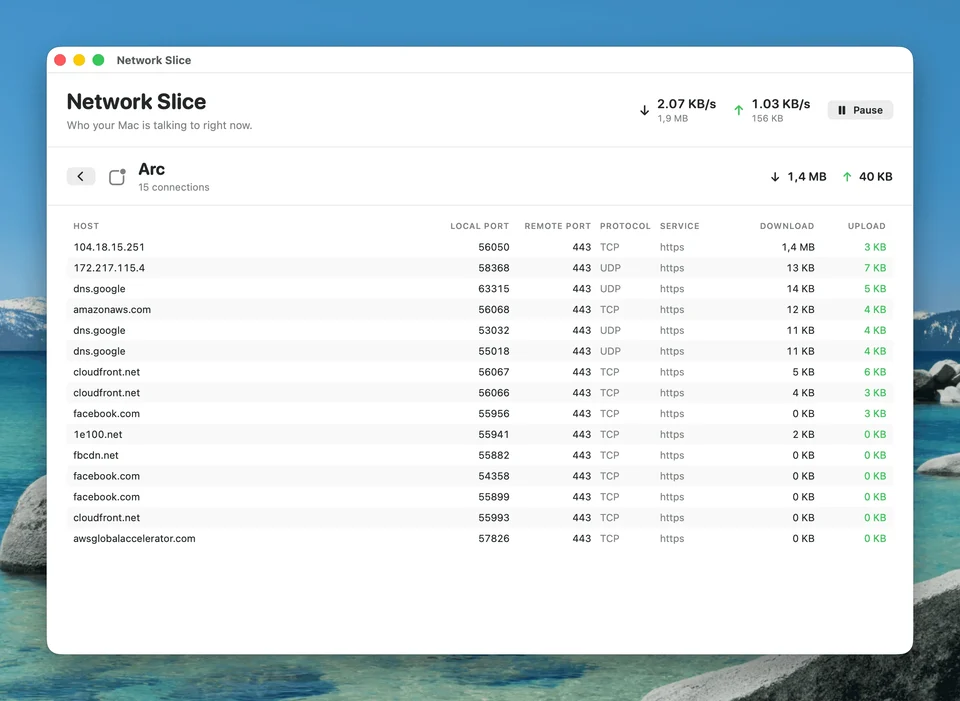The image size is (960, 701).
Task: Select the amazonaws.com host row
Action: (479, 310)
